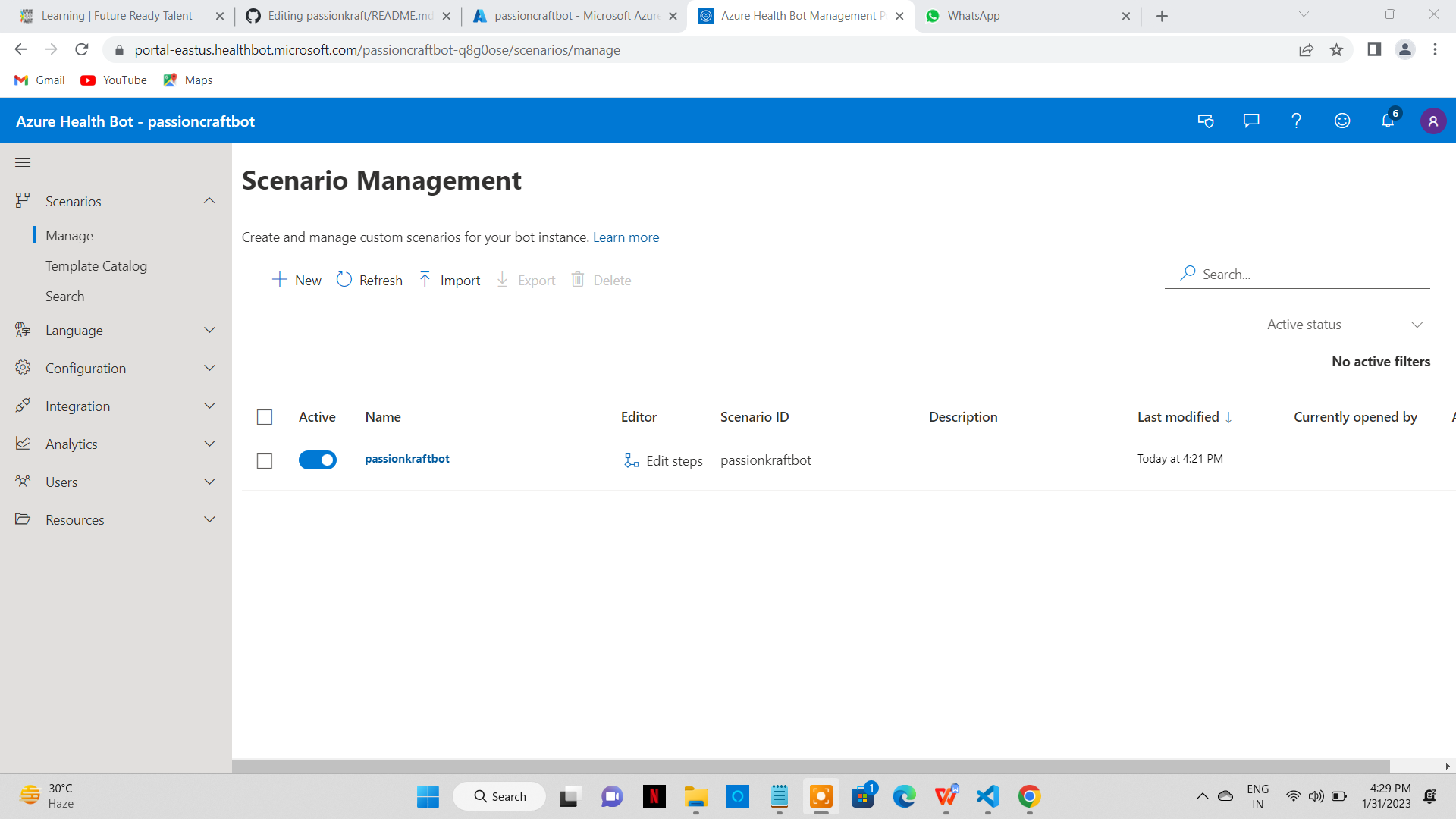The height and width of the screenshot is (819, 1456).
Task: Collapse the sidebar with the hamburger icon
Action: 22,162
